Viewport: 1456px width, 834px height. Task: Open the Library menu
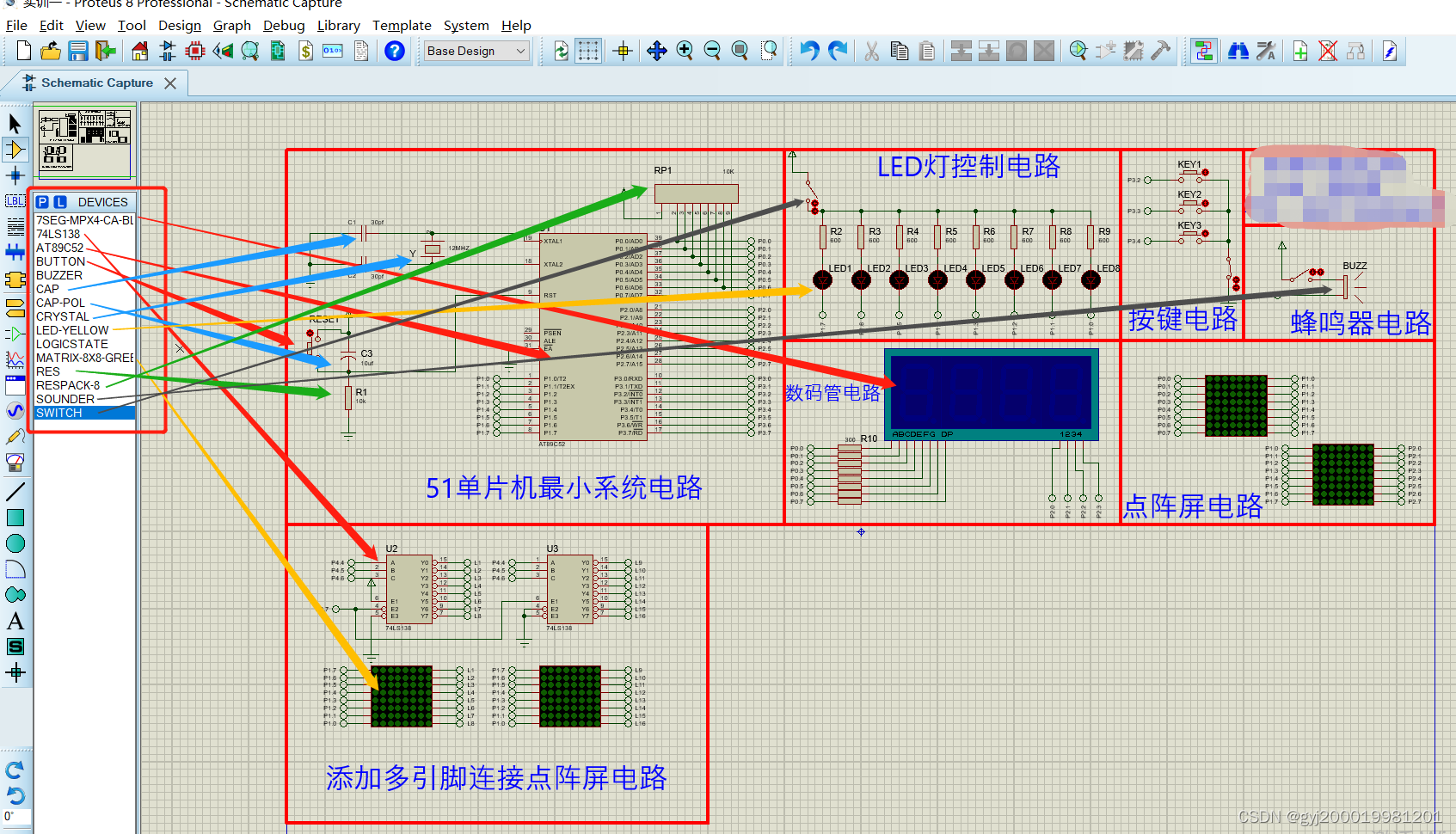click(x=338, y=25)
